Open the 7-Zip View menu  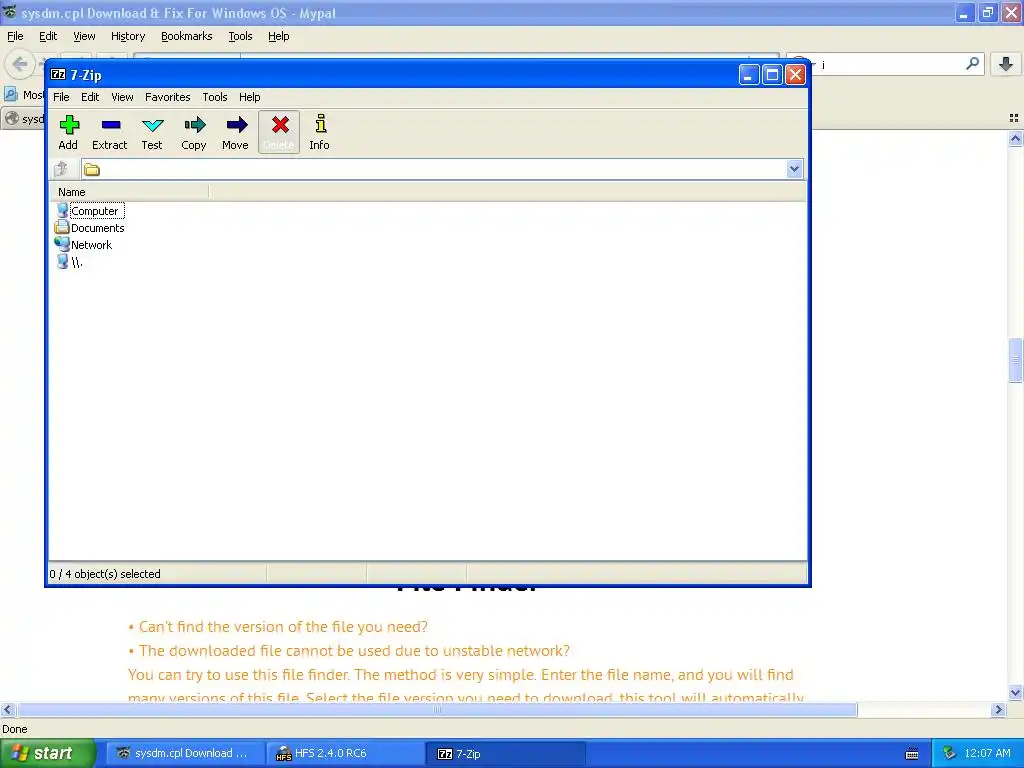(x=122, y=97)
